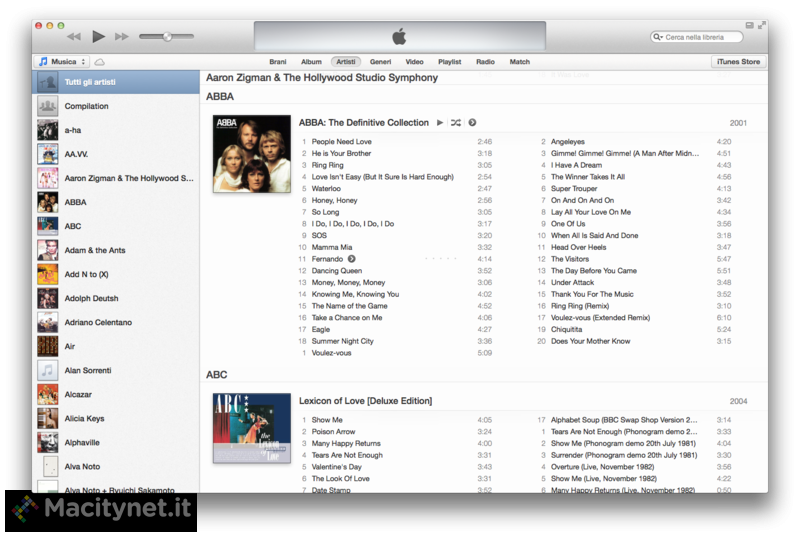Start playback with the Play button
The image size is (800, 537).
click(x=98, y=36)
